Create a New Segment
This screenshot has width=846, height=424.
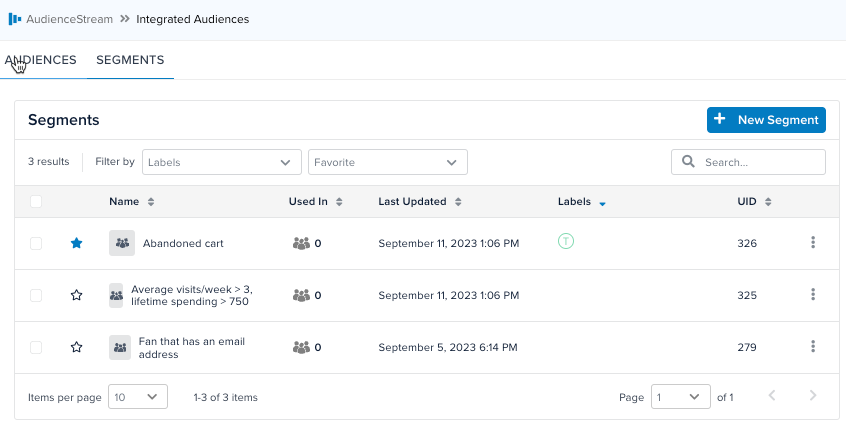point(766,120)
